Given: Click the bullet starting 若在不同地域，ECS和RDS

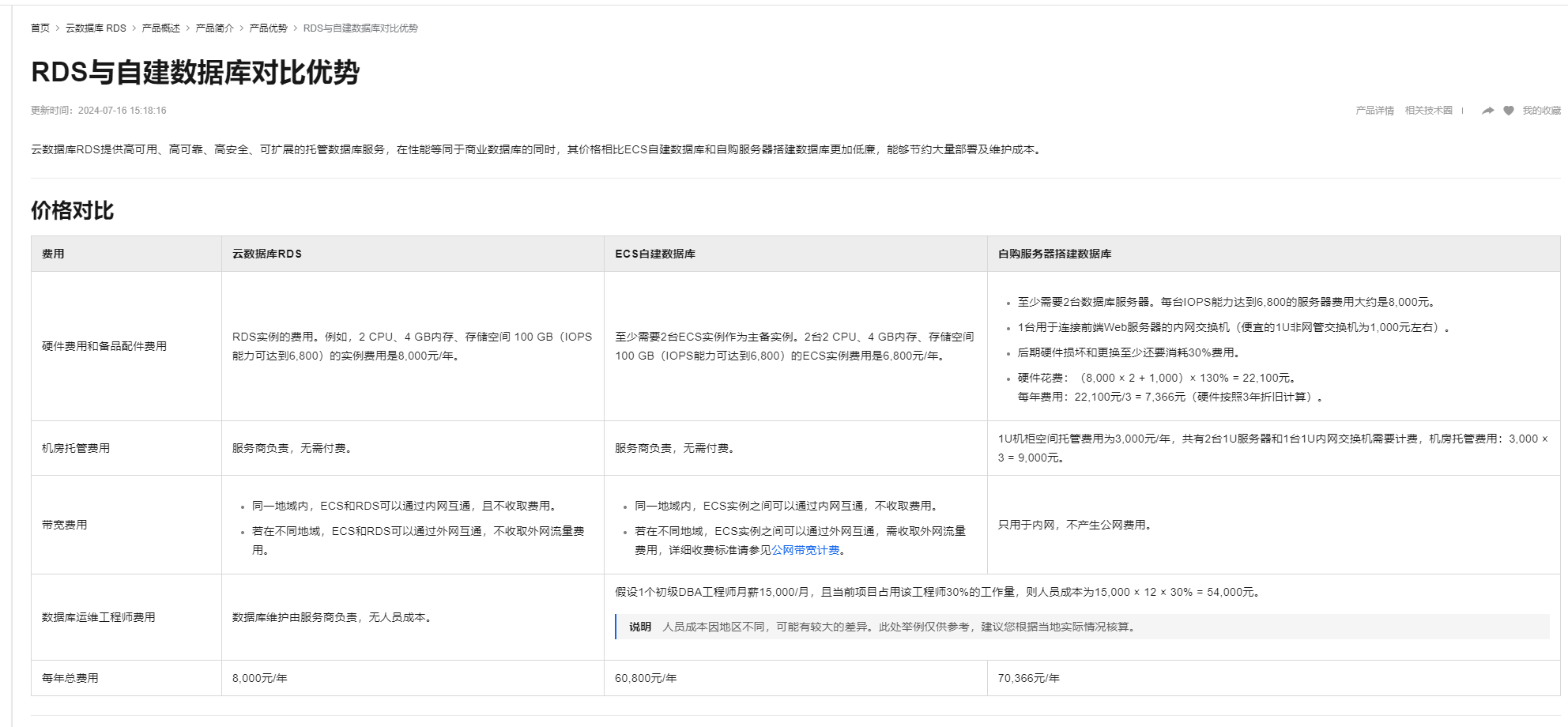Looking at the screenshot, I should coord(418,541).
